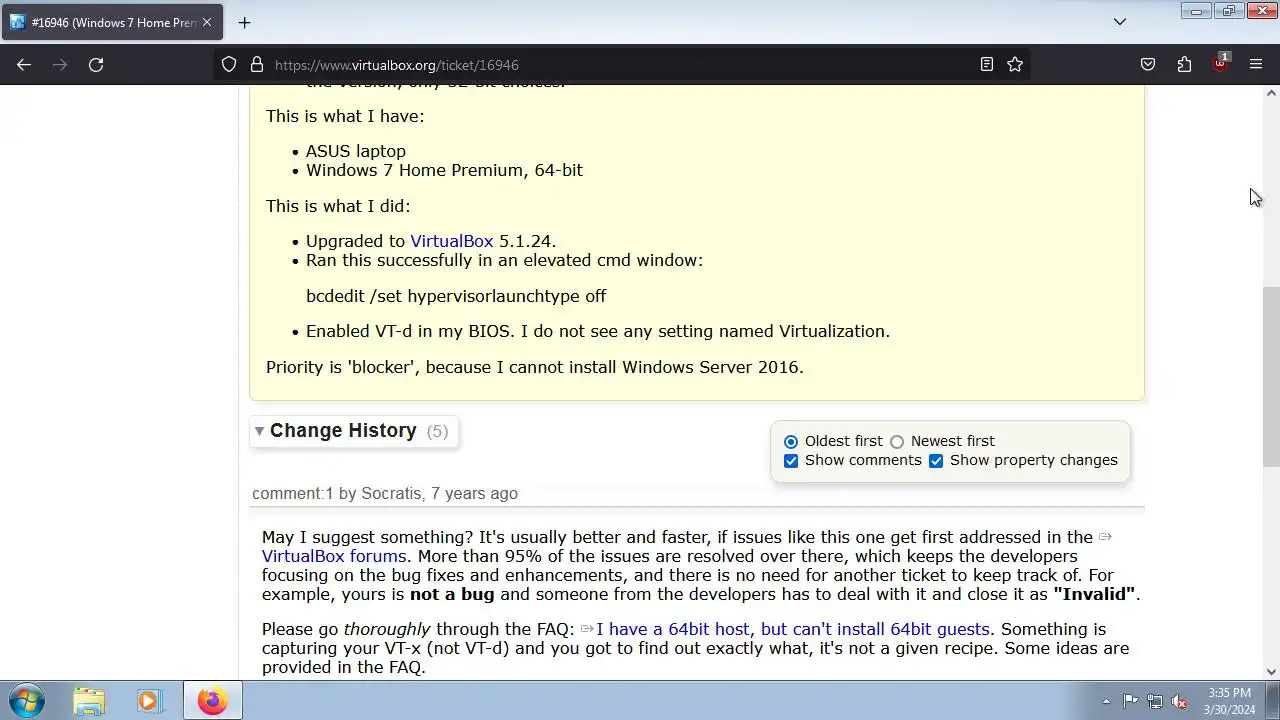Collapse the Change History section
This screenshot has width=1280, height=720.
point(343,431)
